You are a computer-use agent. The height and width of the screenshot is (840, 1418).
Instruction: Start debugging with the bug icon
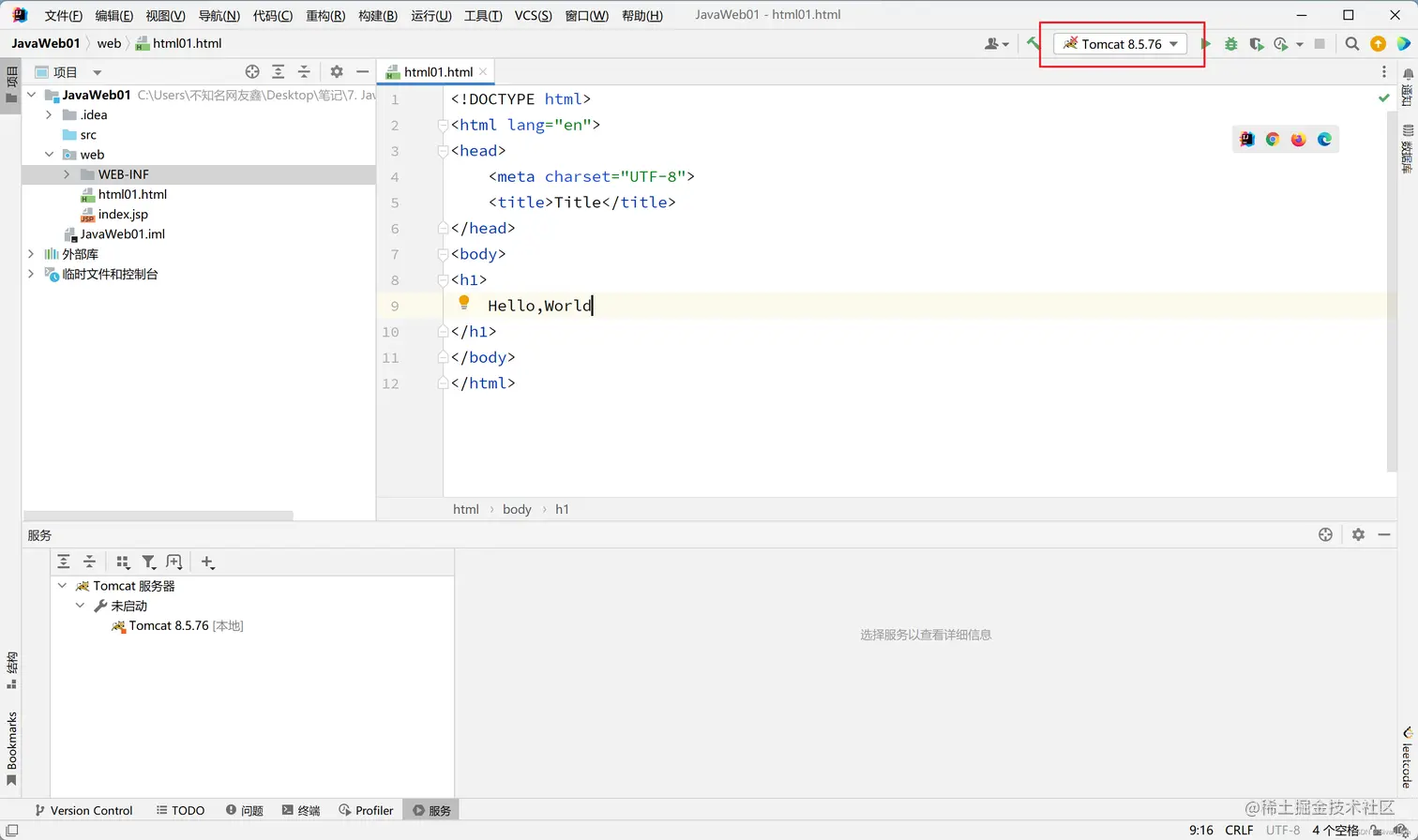(1230, 44)
